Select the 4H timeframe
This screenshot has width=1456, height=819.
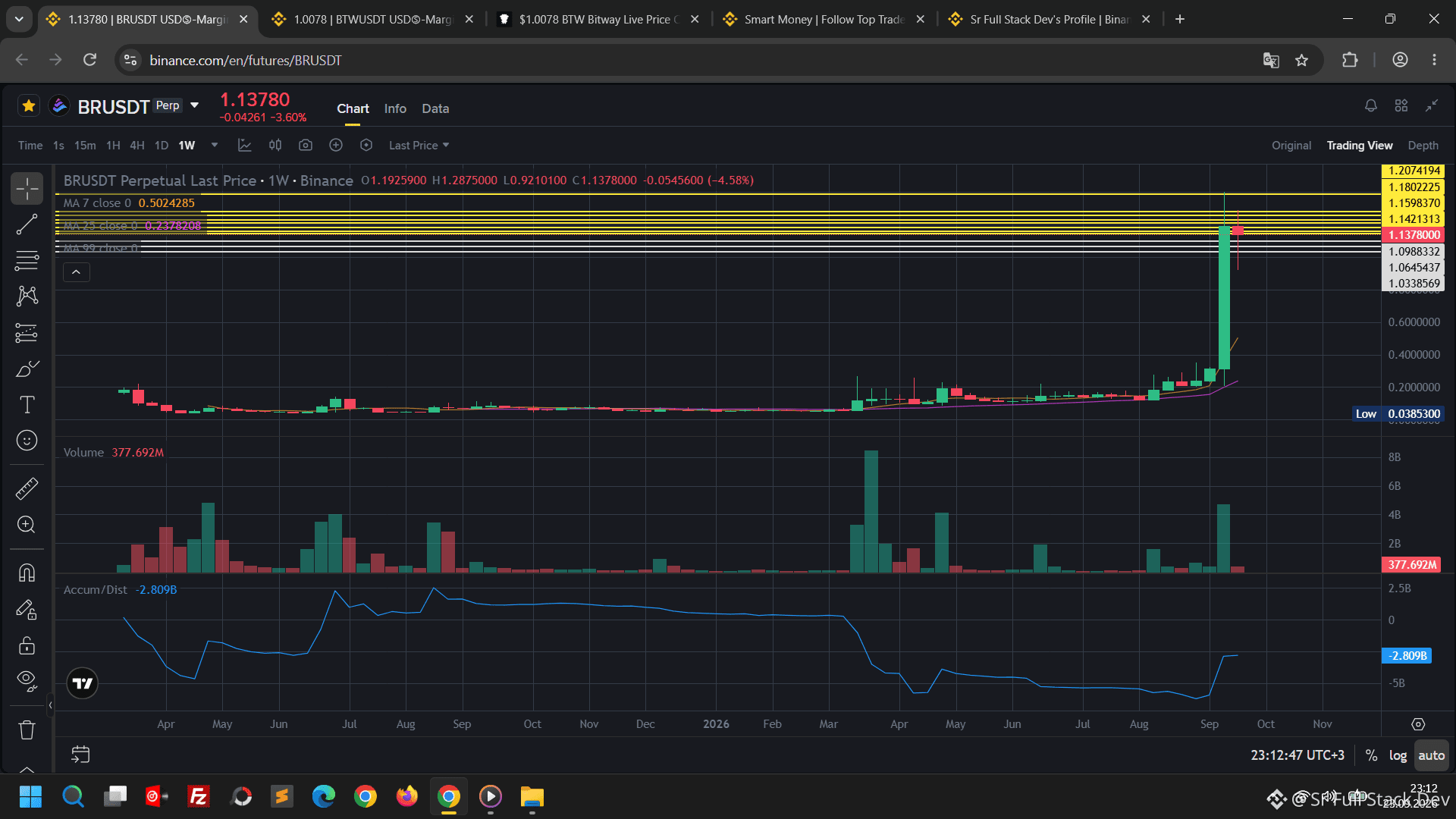click(137, 145)
